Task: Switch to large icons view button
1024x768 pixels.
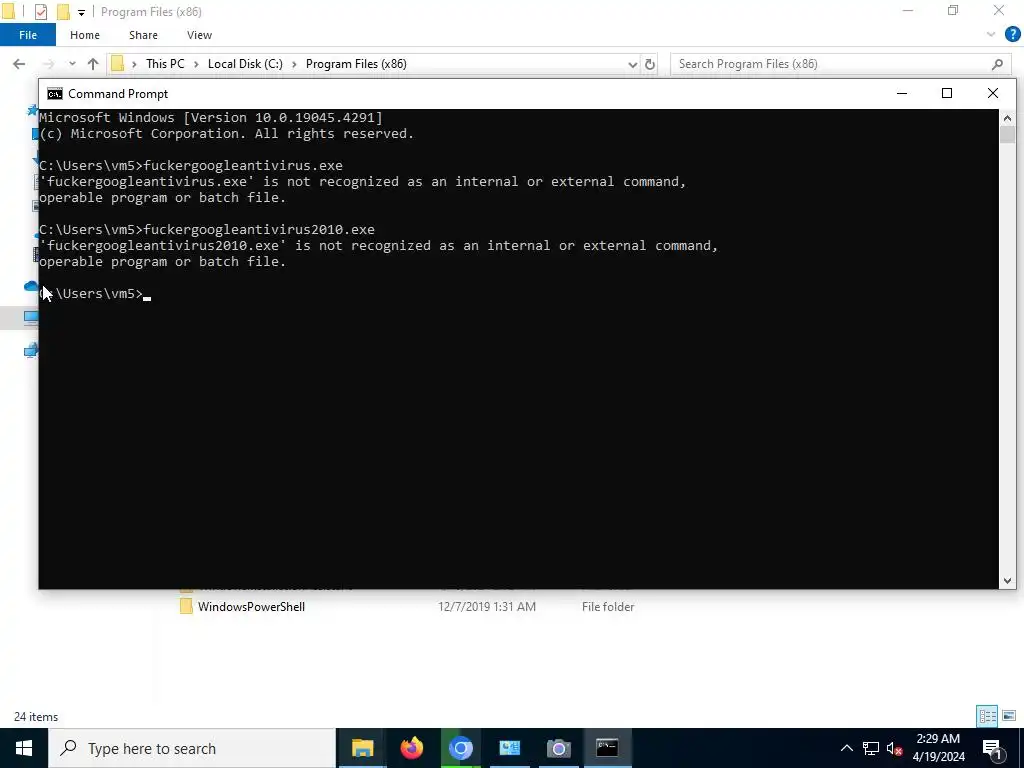Action: tap(1009, 716)
